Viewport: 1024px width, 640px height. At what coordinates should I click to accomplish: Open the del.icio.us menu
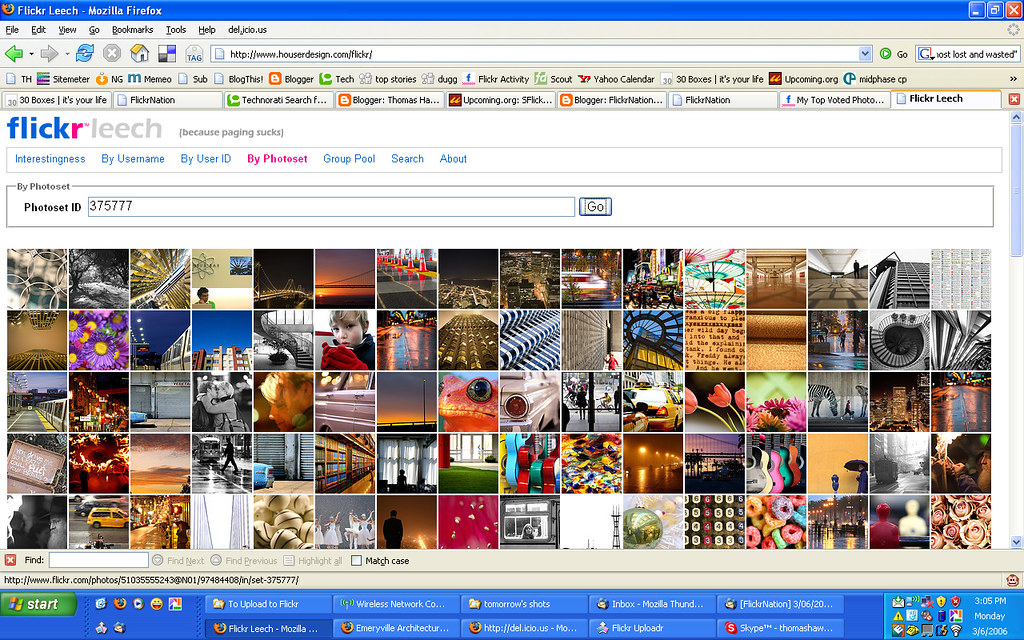(248, 29)
